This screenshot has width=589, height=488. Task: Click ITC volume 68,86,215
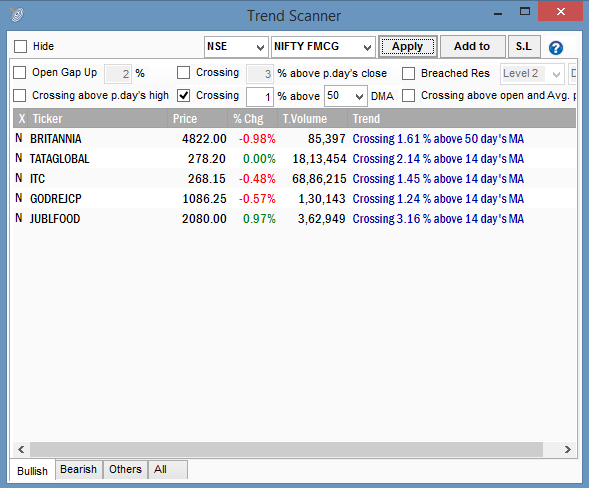[x=319, y=178]
